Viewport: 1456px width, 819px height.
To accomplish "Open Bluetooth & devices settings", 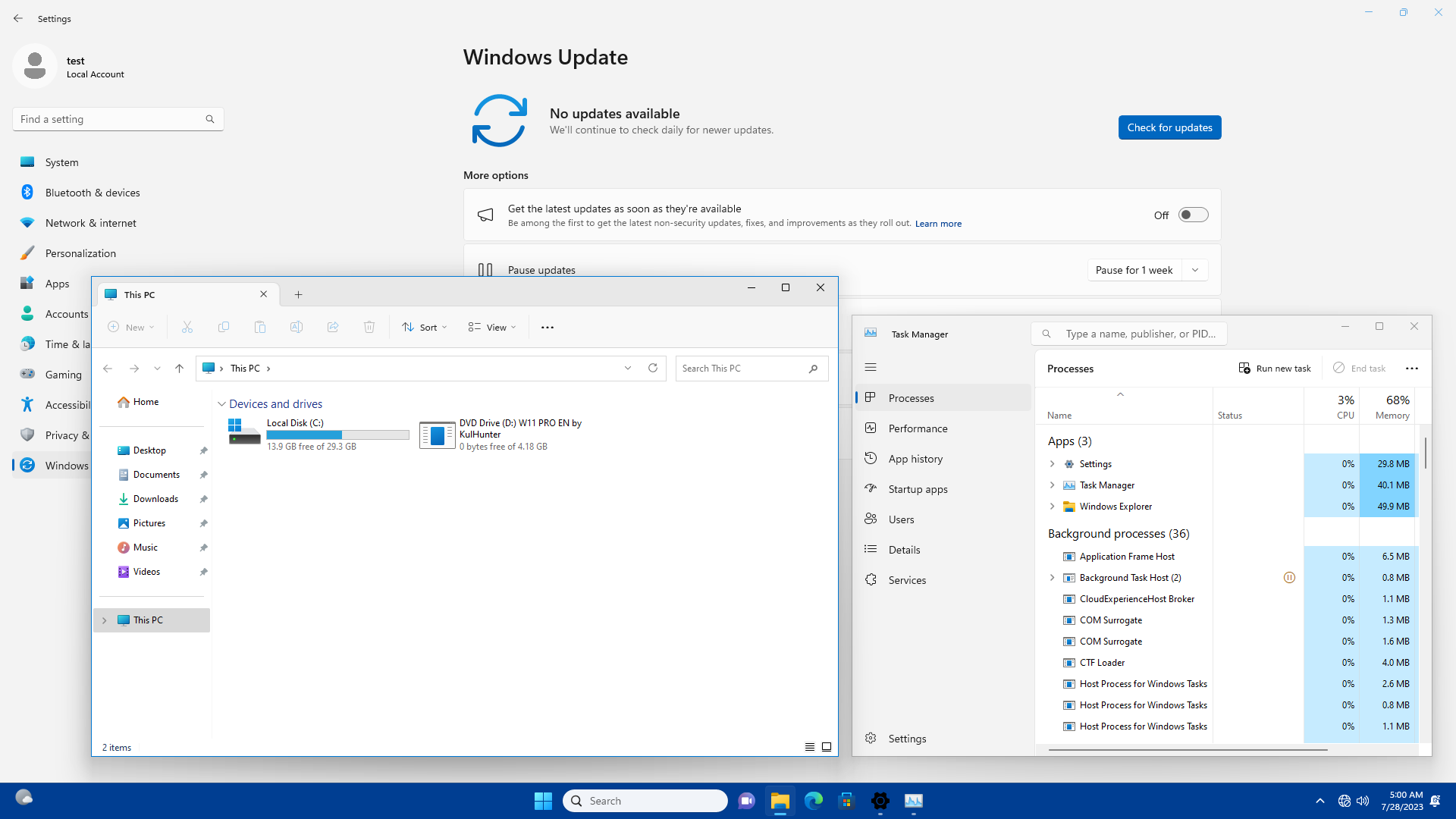I will (x=93, y=193).
